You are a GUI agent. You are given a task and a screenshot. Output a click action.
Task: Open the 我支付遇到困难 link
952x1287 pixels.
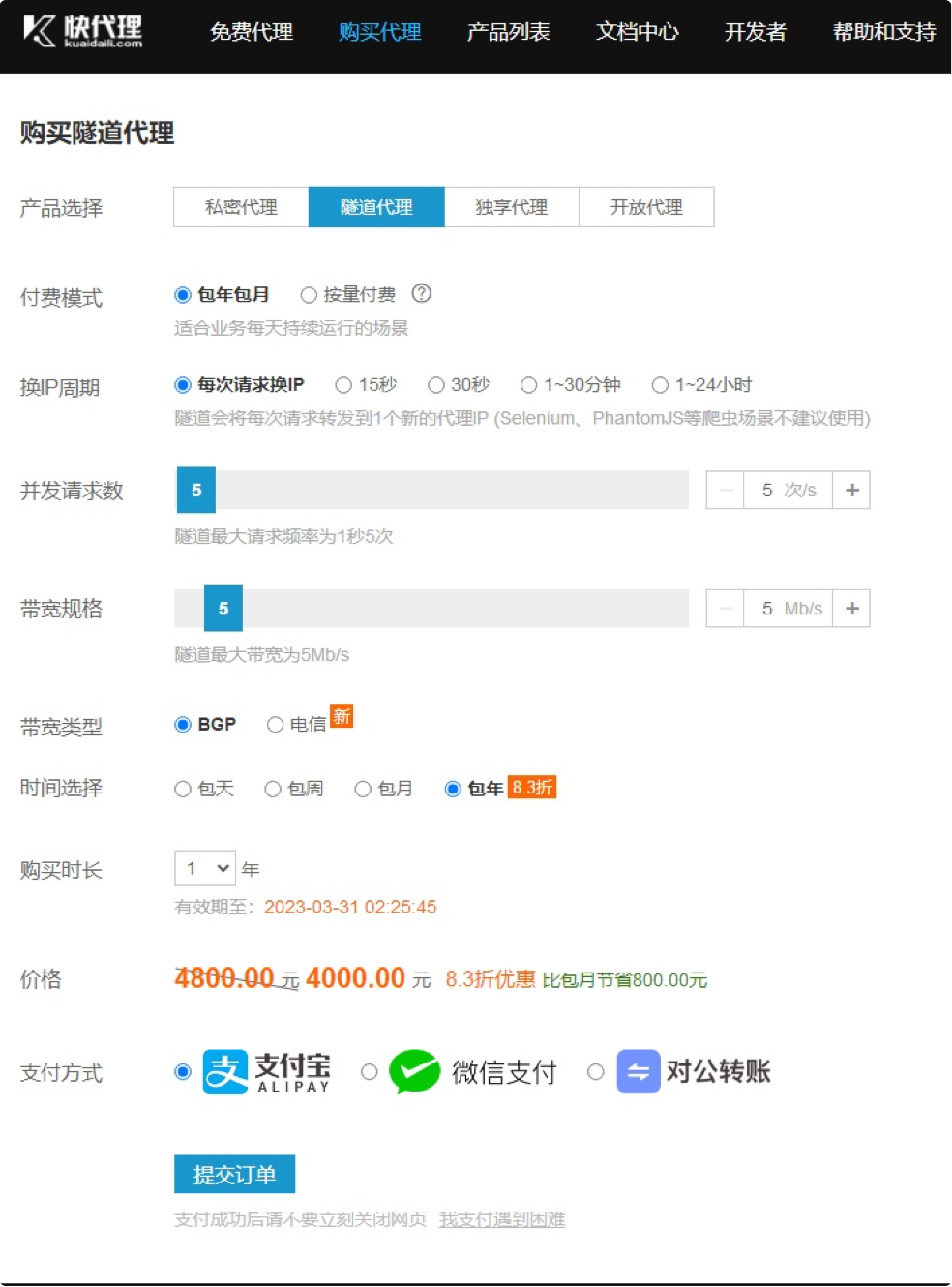coord(502,1219)
